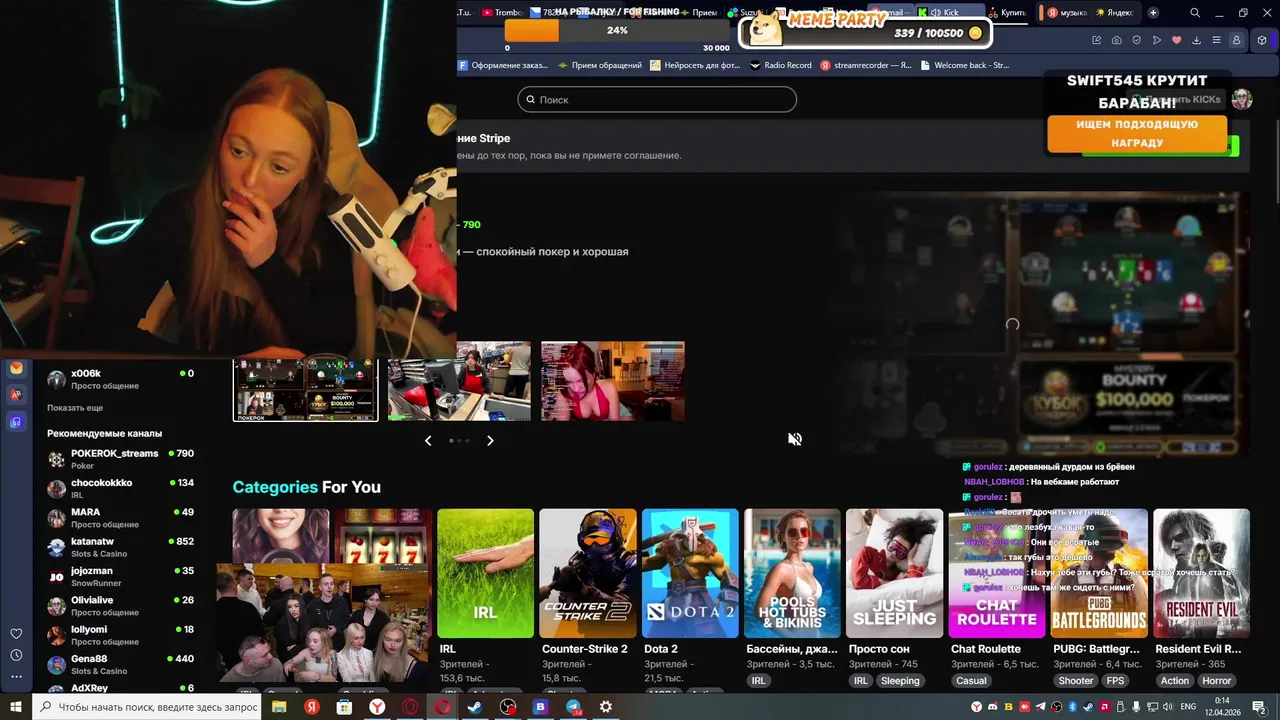Viewport: 1280px width, 720px height.
Task: Open the clock history icon in sidebar
Action: coord(16,655)
